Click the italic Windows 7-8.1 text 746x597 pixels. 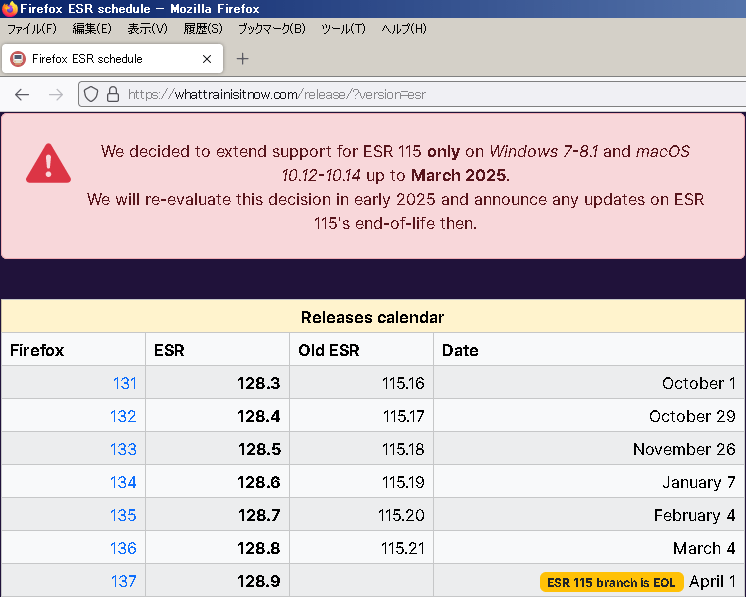[x=544, y=151]
